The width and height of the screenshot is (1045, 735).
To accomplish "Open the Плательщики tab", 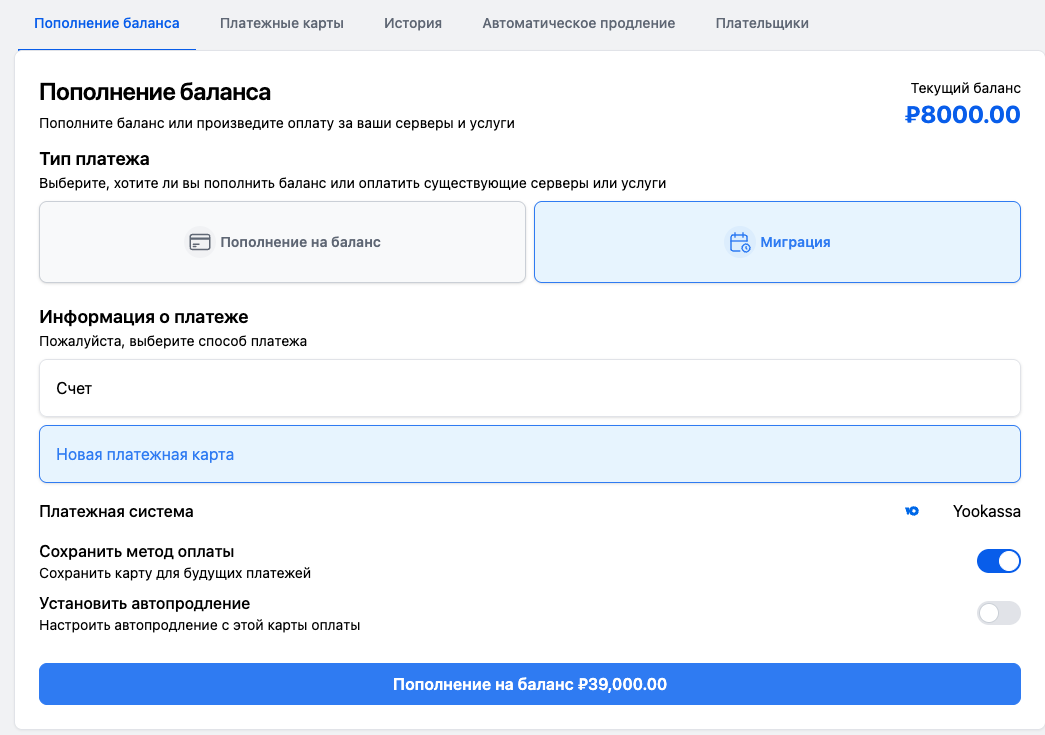I will point(762,23).
